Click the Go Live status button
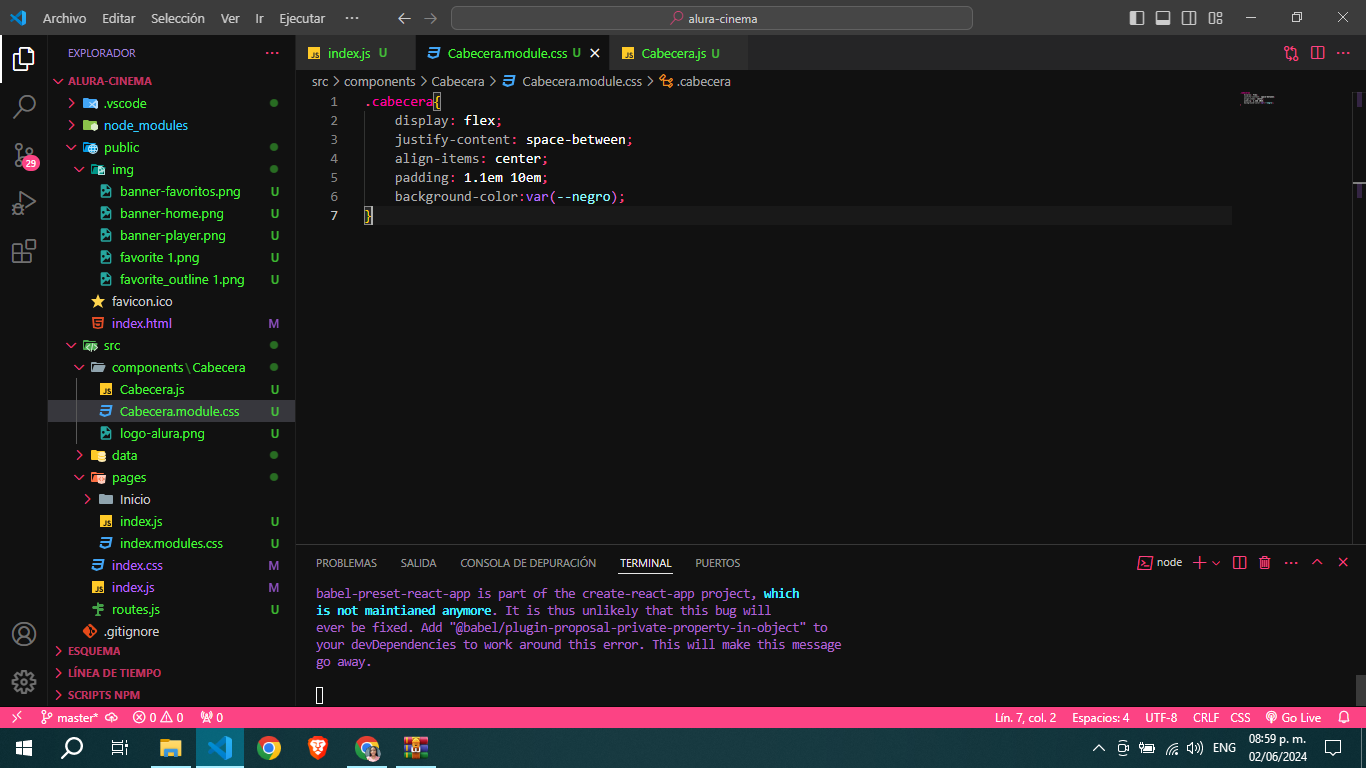The image size is (1366, 768). coord(1293,717)
